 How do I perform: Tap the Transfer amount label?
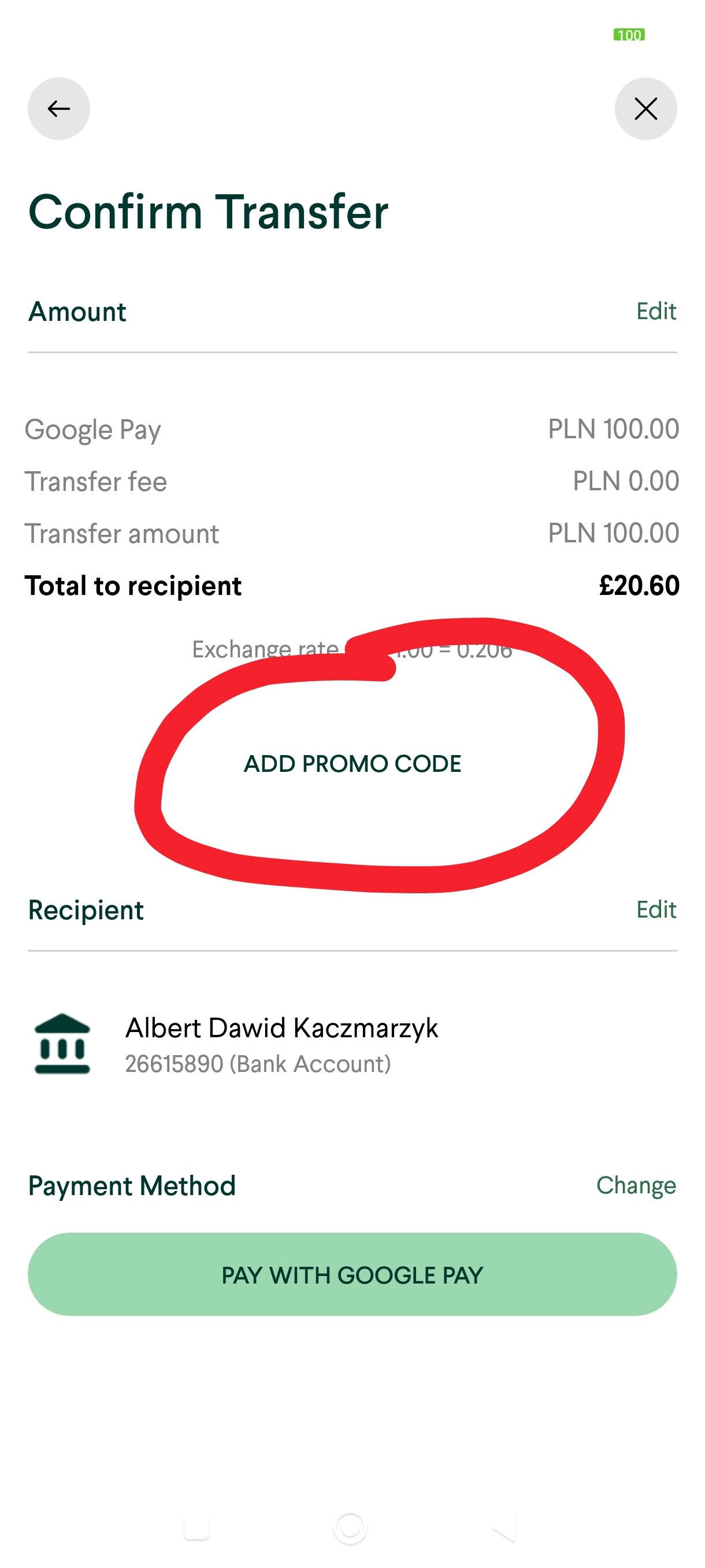coord(122,534)
